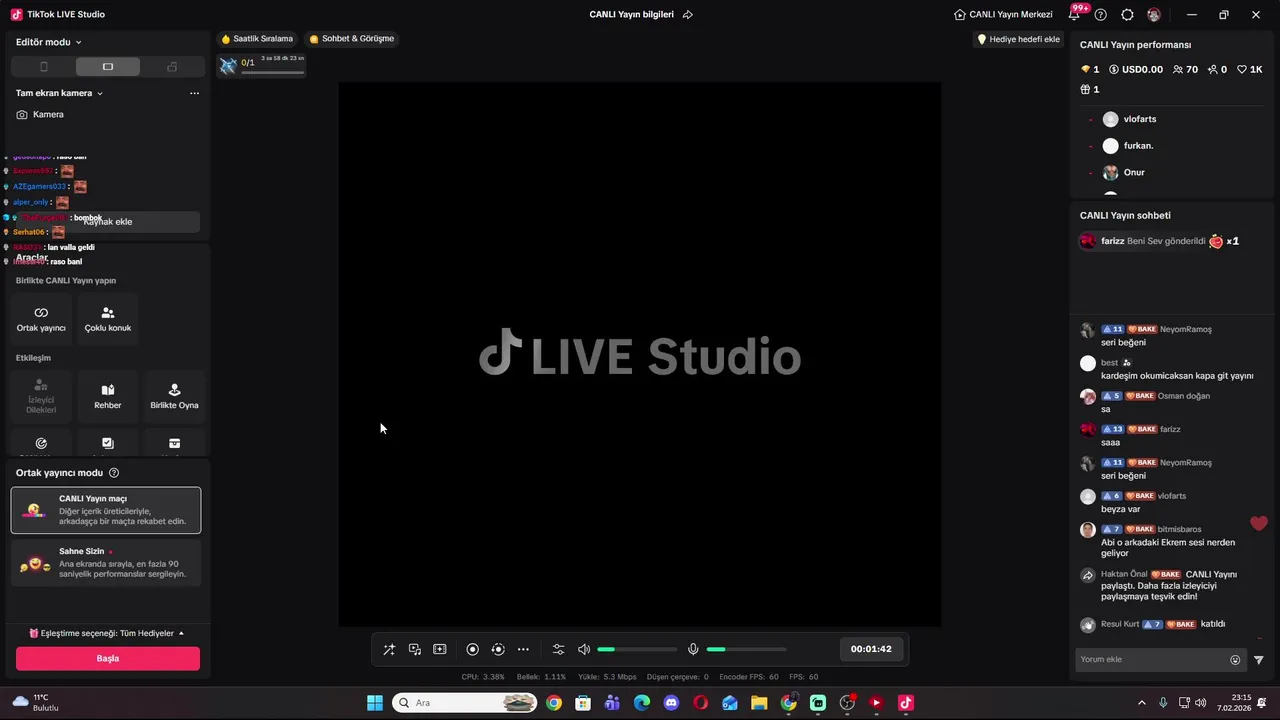Click the red heart in chat panel
Viewport: 1280px width, 720px height.
click(1259, 523)
